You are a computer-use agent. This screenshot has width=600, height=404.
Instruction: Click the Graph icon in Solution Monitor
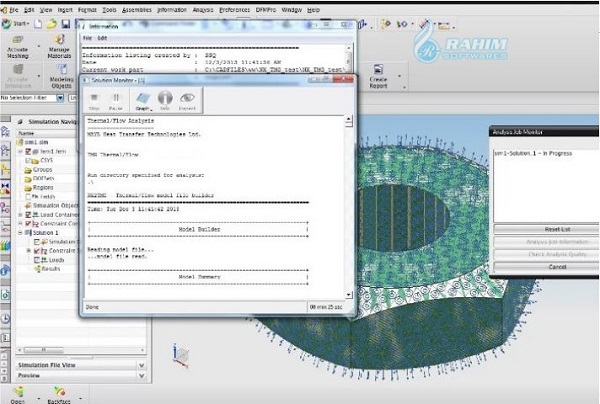pyautogui.click(x=142, y=98)
